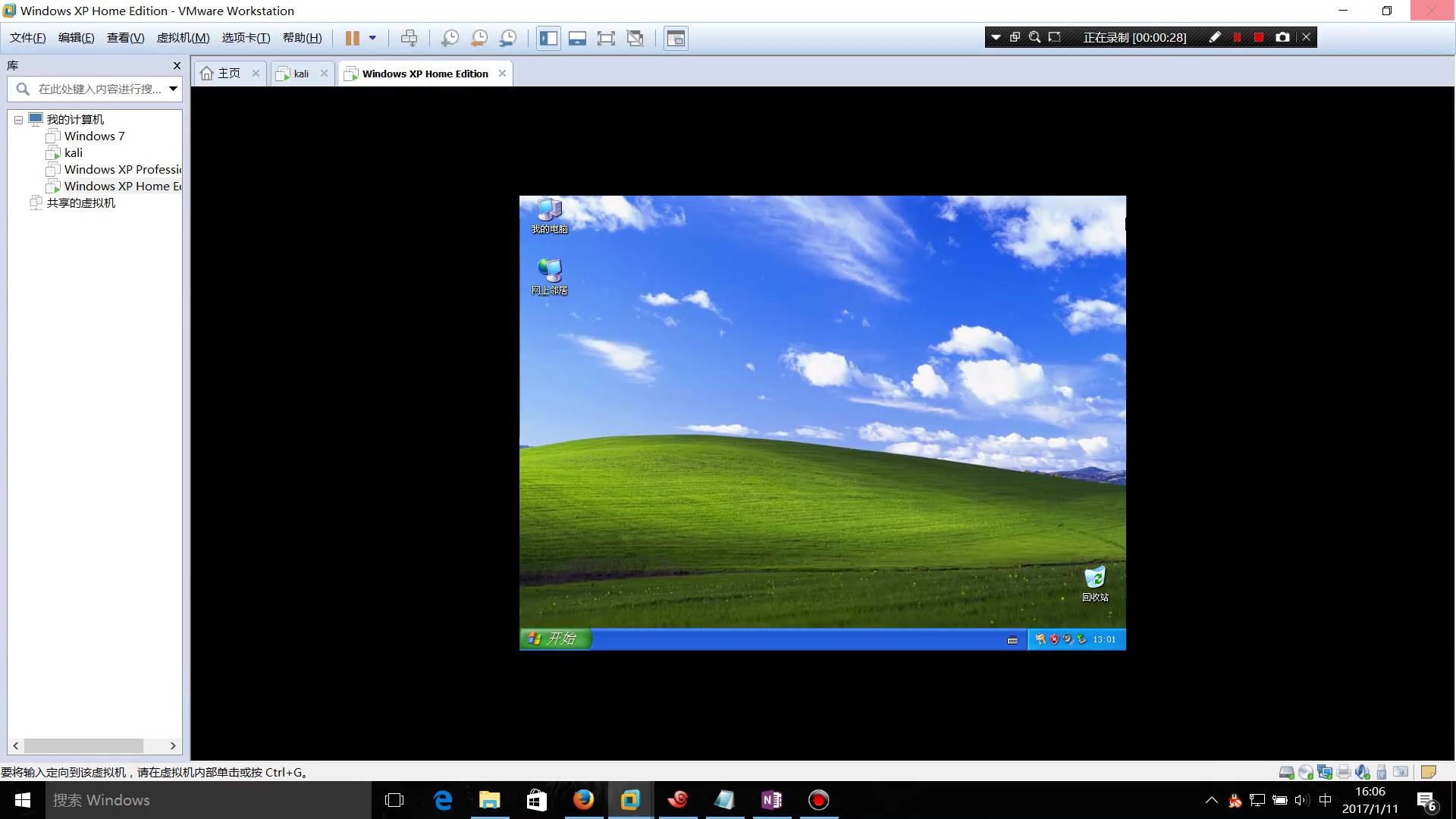Click the recorder's camera screenshot icon
The image size is (1456, 819).
tap(1282, 37)
